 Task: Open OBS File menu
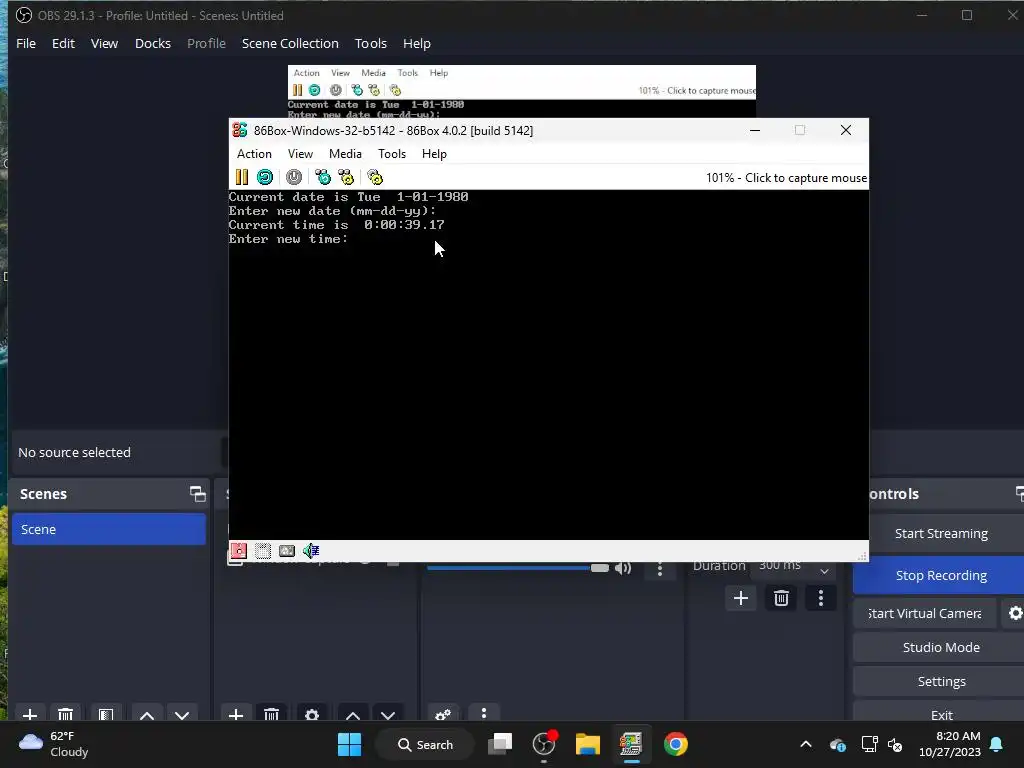coord(26,43)
